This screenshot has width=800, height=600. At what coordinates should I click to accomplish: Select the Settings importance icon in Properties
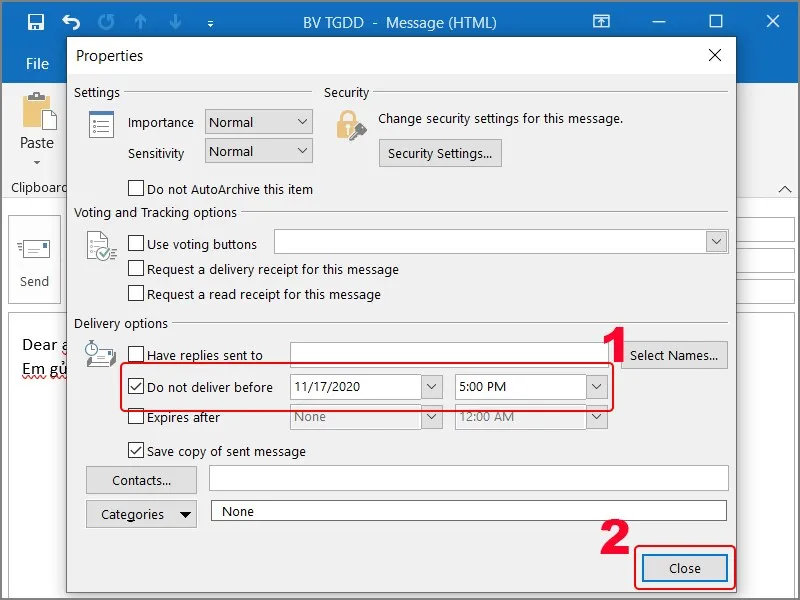point(100,123)
